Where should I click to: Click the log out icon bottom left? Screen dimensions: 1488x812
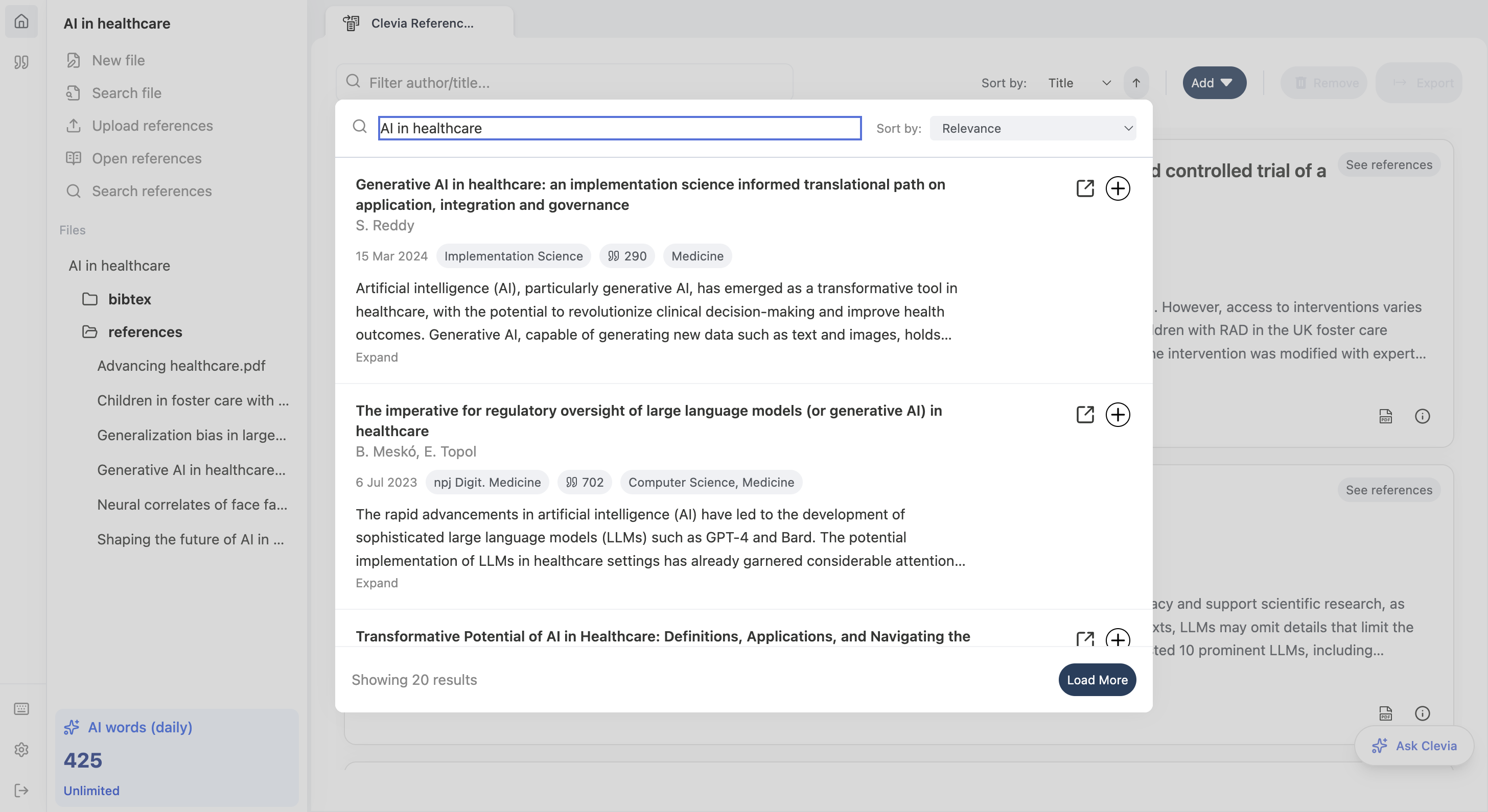(21, 791)
